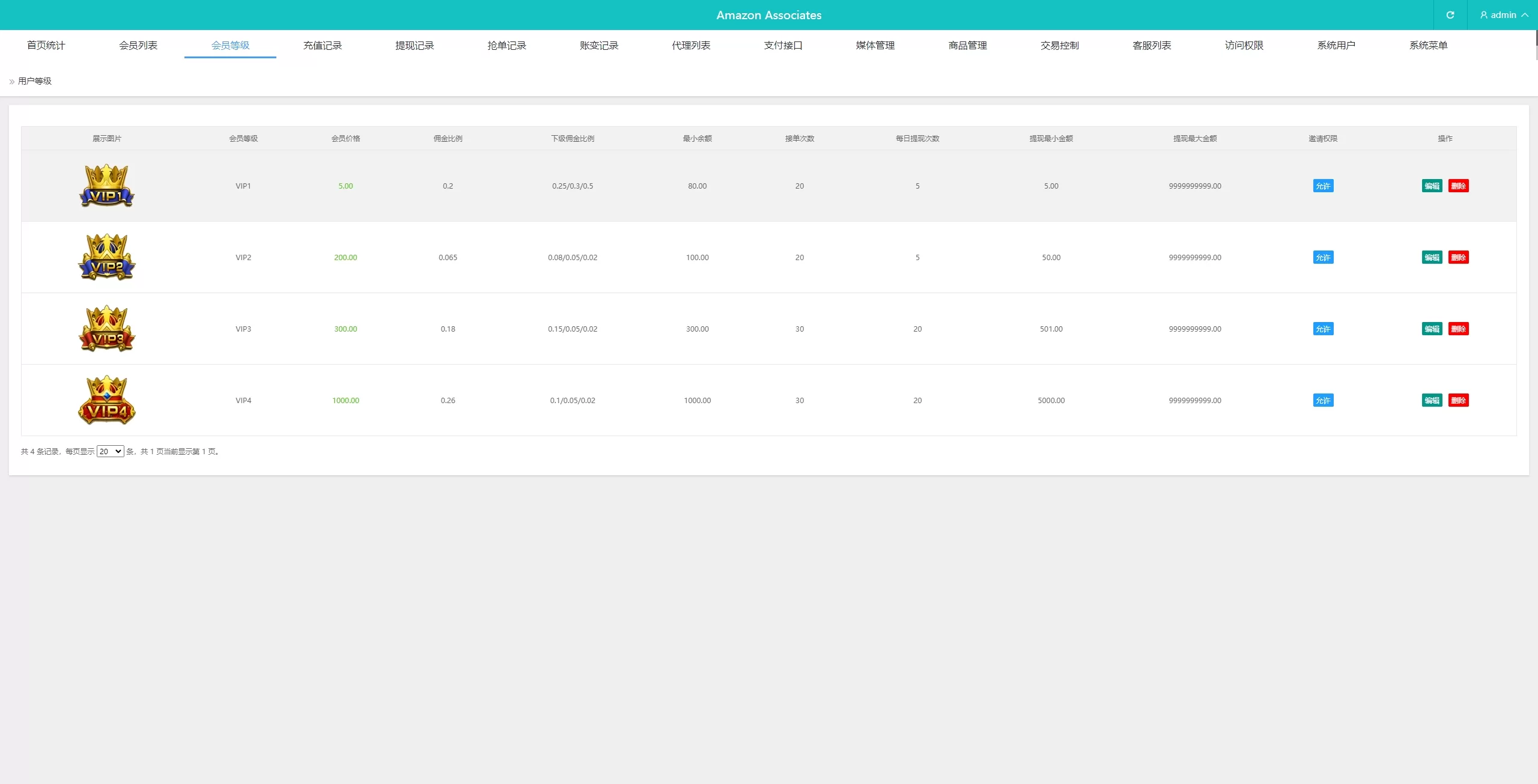
Task: Toggle VIP3 invite permission 允许 badge
Action: point(1323,329)
